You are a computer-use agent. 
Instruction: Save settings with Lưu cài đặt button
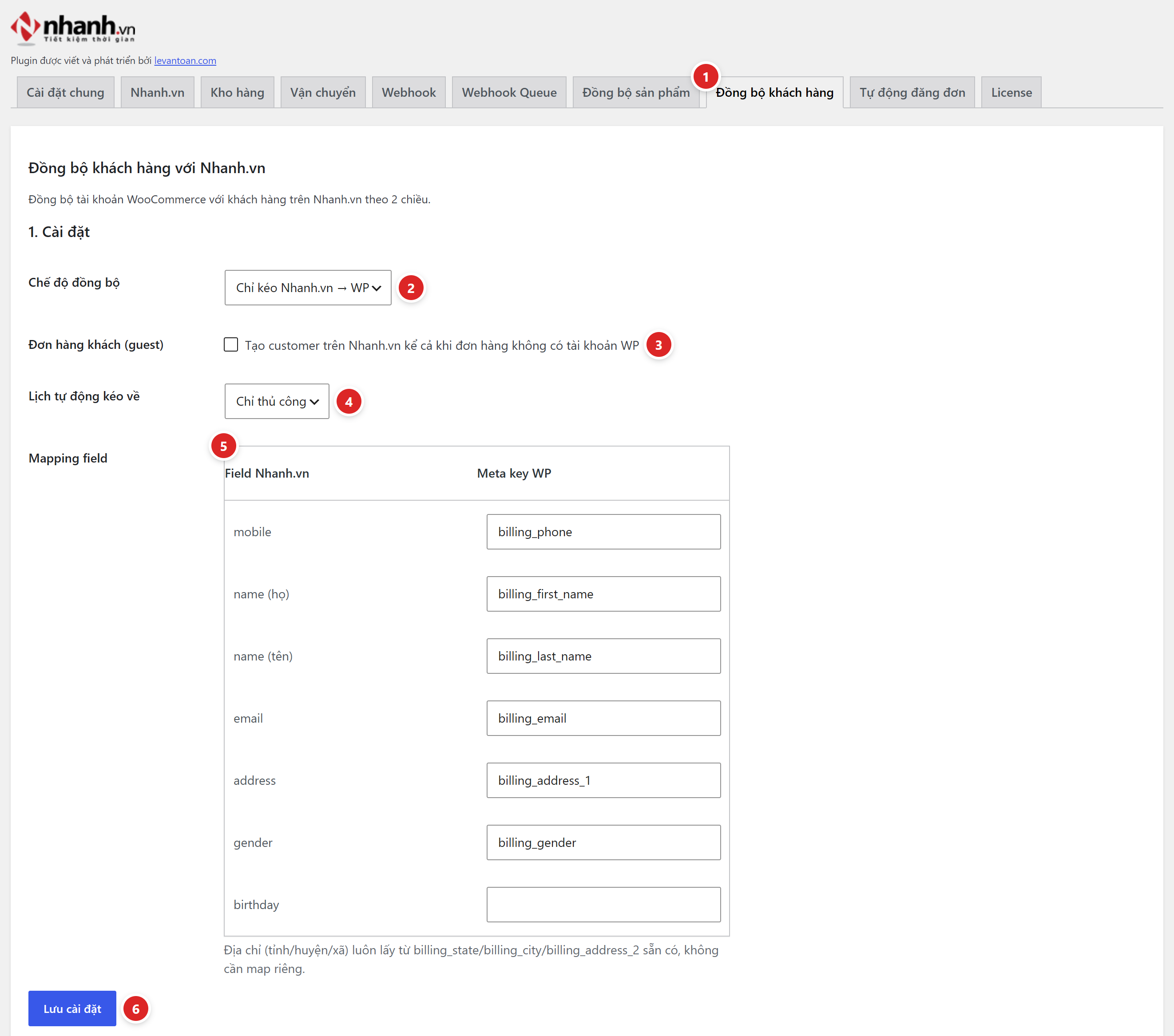coord(72,1008)
